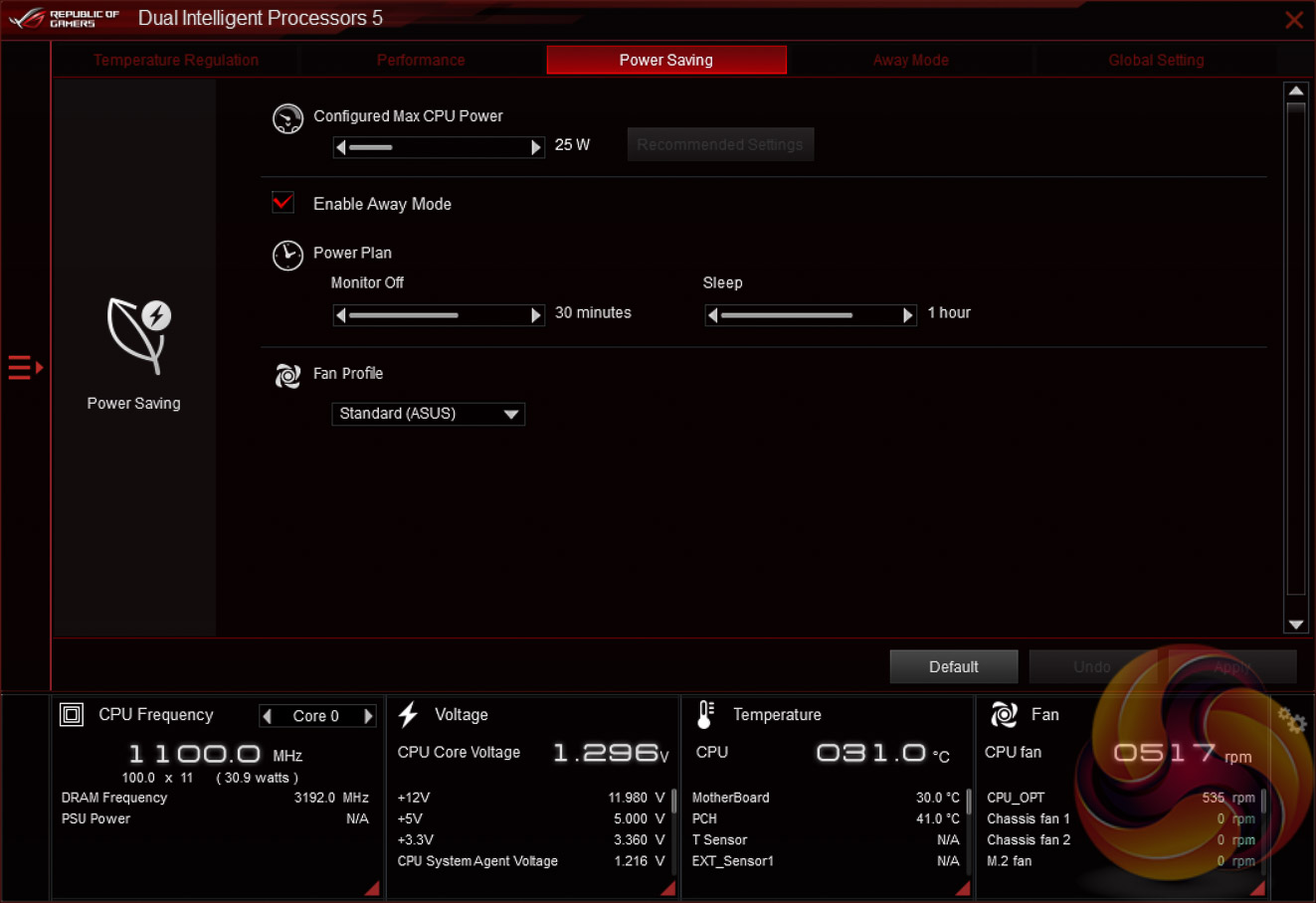Increase Sleep time with right arrow
Image resolution: width=1316 pixels, height=903 pixels.
click(907, 315)
